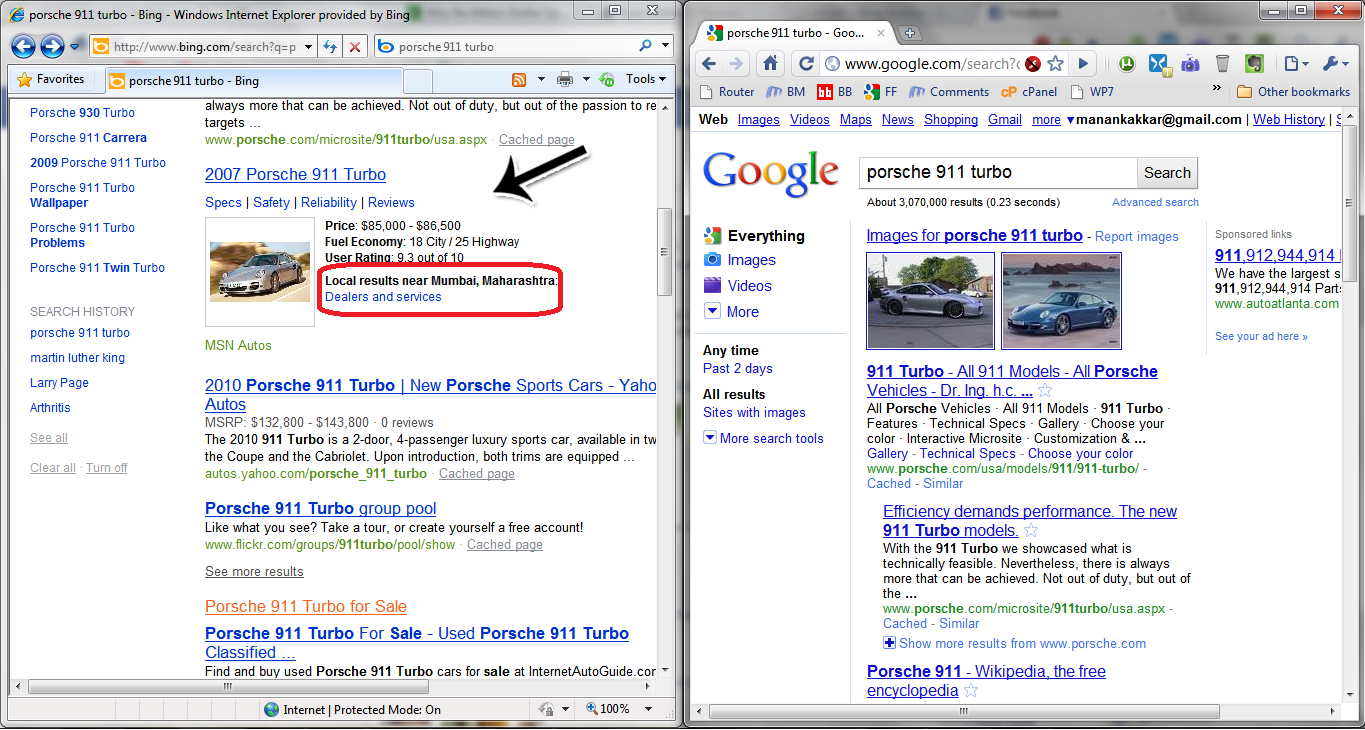Click the red blocked icon in Chrome address bar

1032,64
